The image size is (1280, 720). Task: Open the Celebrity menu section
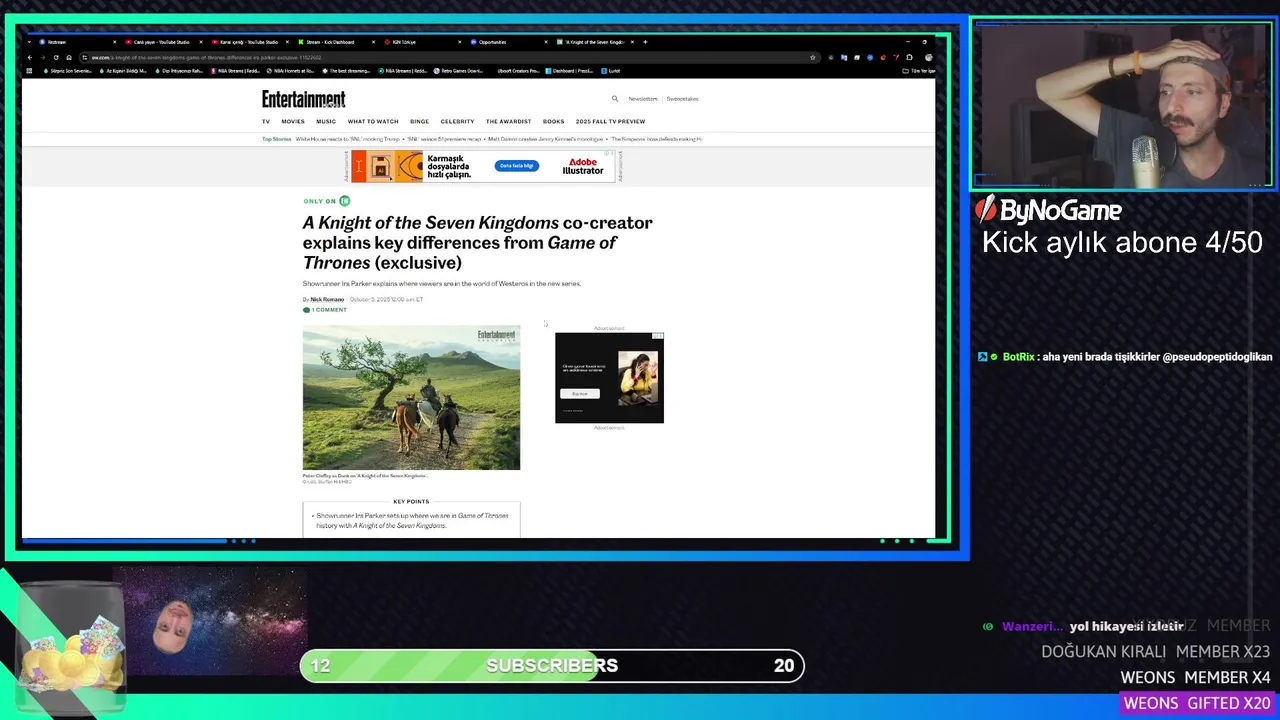click(x=457, y=122)
